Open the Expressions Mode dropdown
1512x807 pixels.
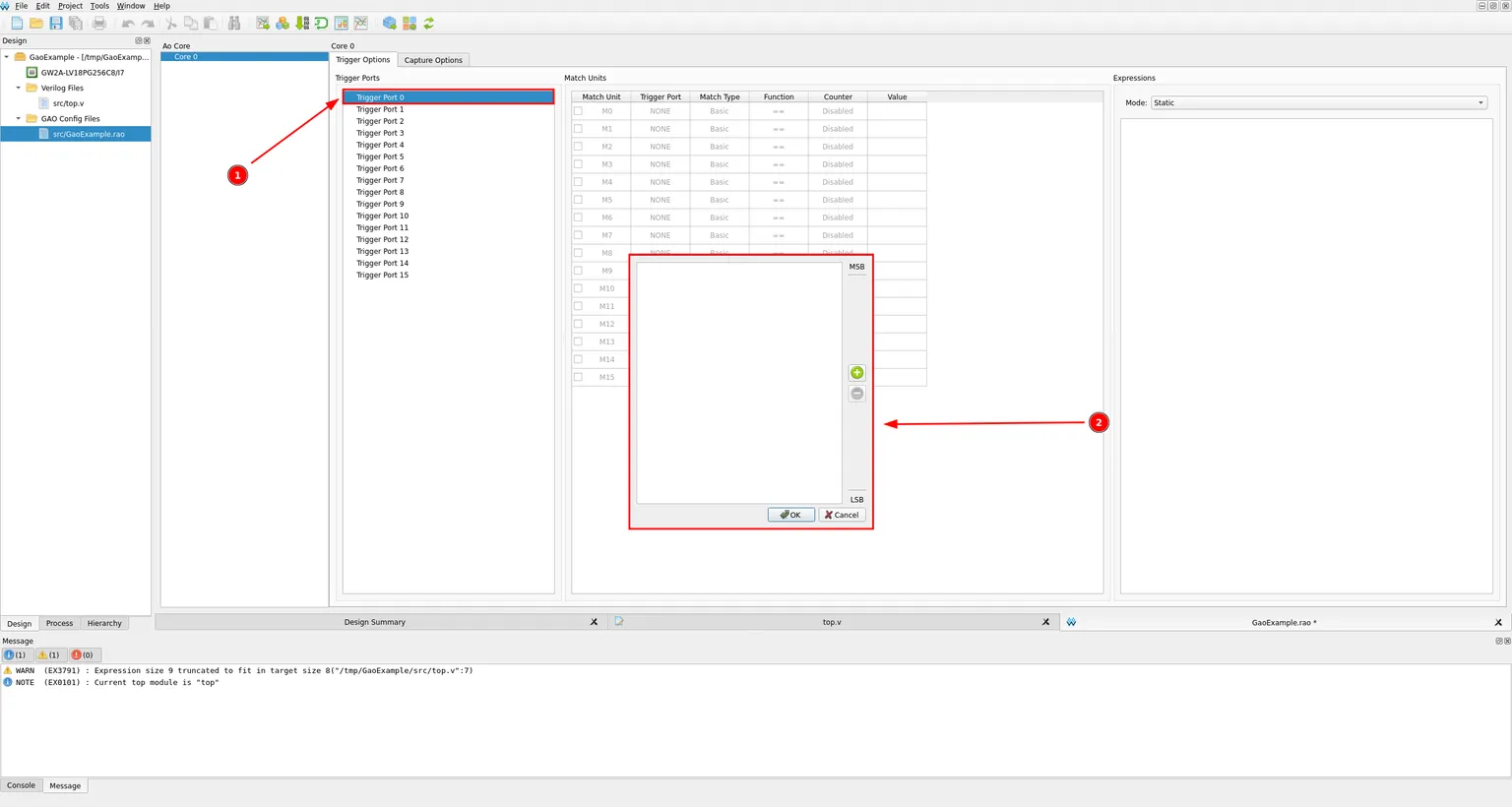tap(1319, 102)
